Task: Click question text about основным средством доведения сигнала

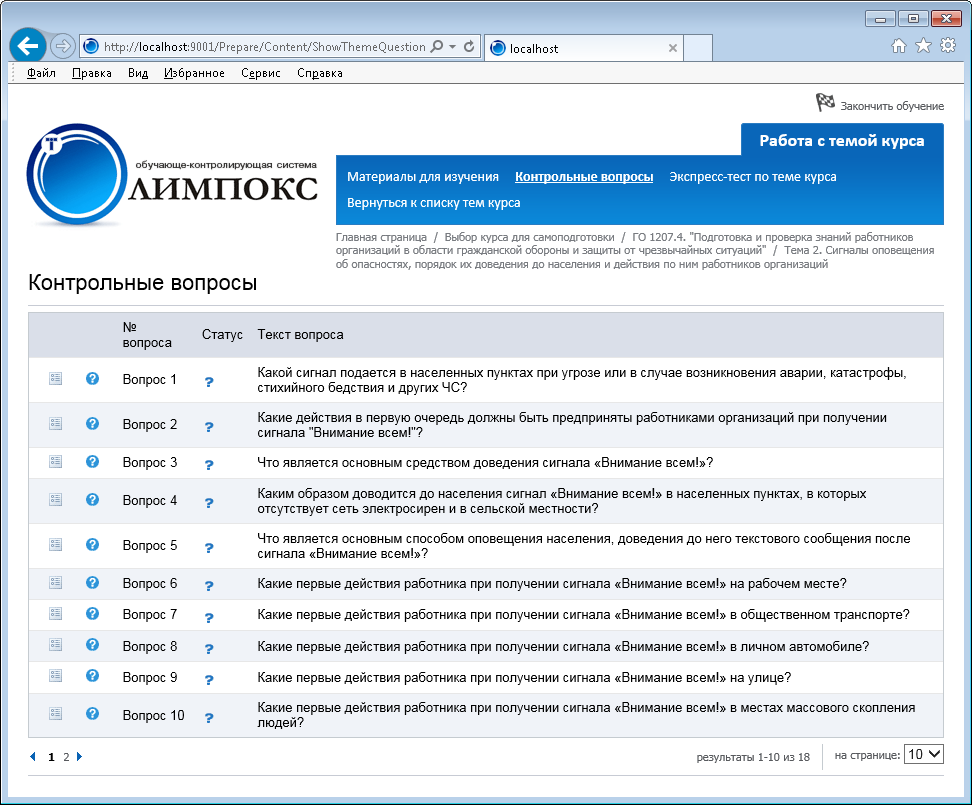Action: coord(485,462)
